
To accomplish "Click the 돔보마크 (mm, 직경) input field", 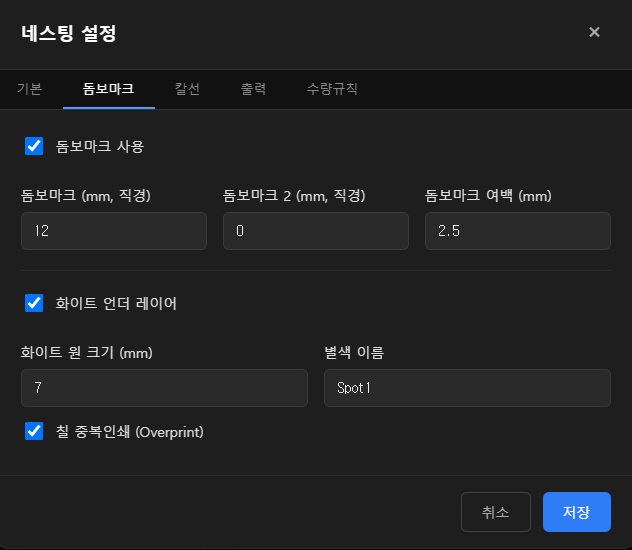I will [114, 231].
